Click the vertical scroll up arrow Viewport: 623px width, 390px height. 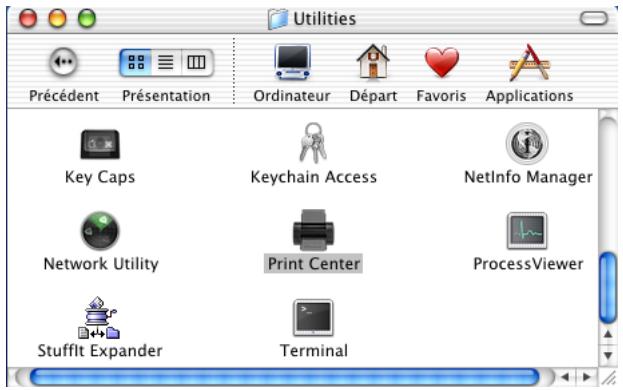[x=608, y=334]
